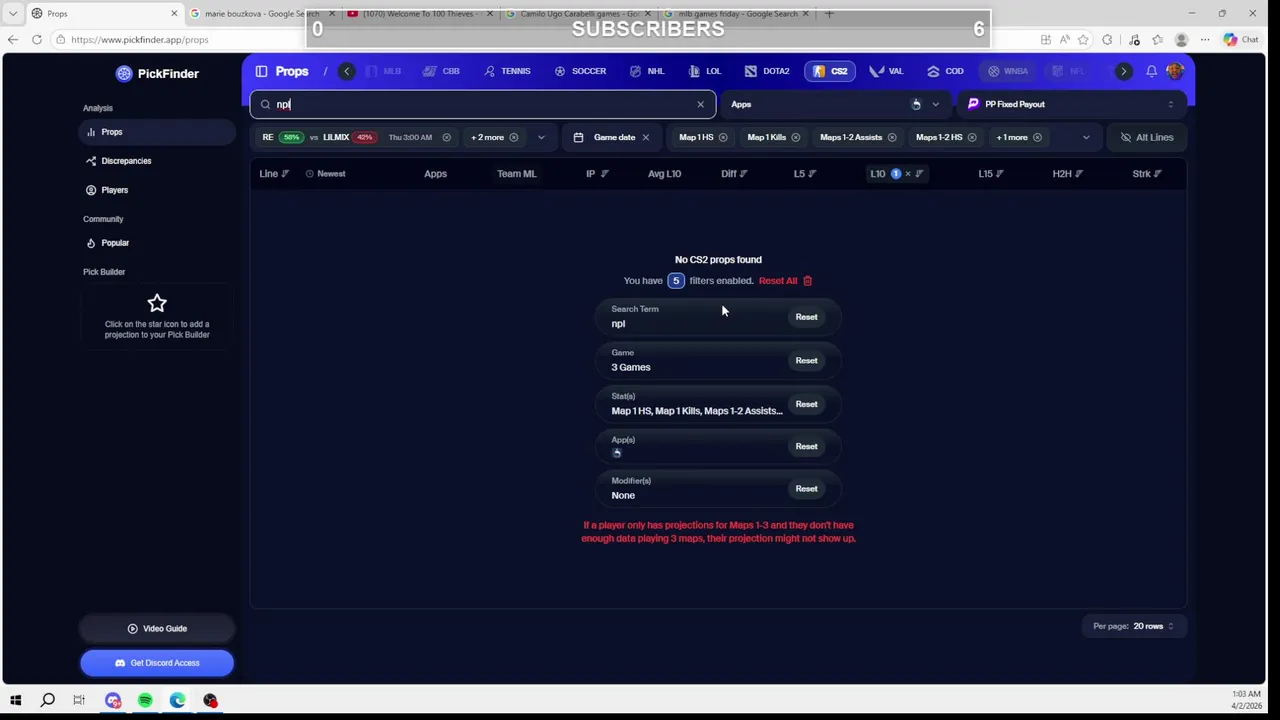Go to previous sports with left arrow
This screenshot has height=720, width=1280.
click(x=347, y=71)
